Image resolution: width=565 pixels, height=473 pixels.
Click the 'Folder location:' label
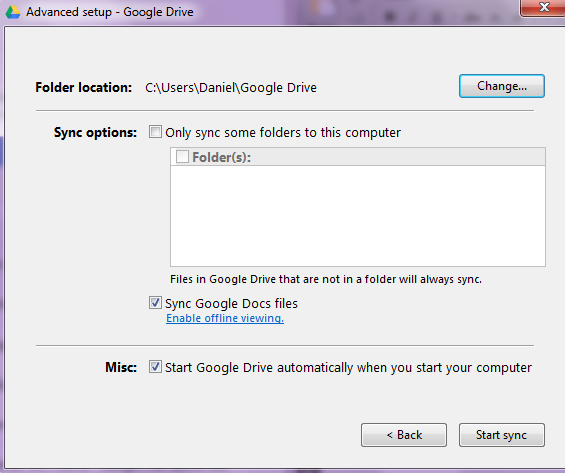[84, 88]
